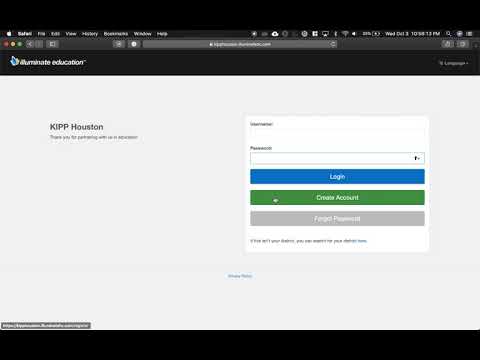Click the green Create Account button
This screenshot has height=360, width=480.
point(337,197)
